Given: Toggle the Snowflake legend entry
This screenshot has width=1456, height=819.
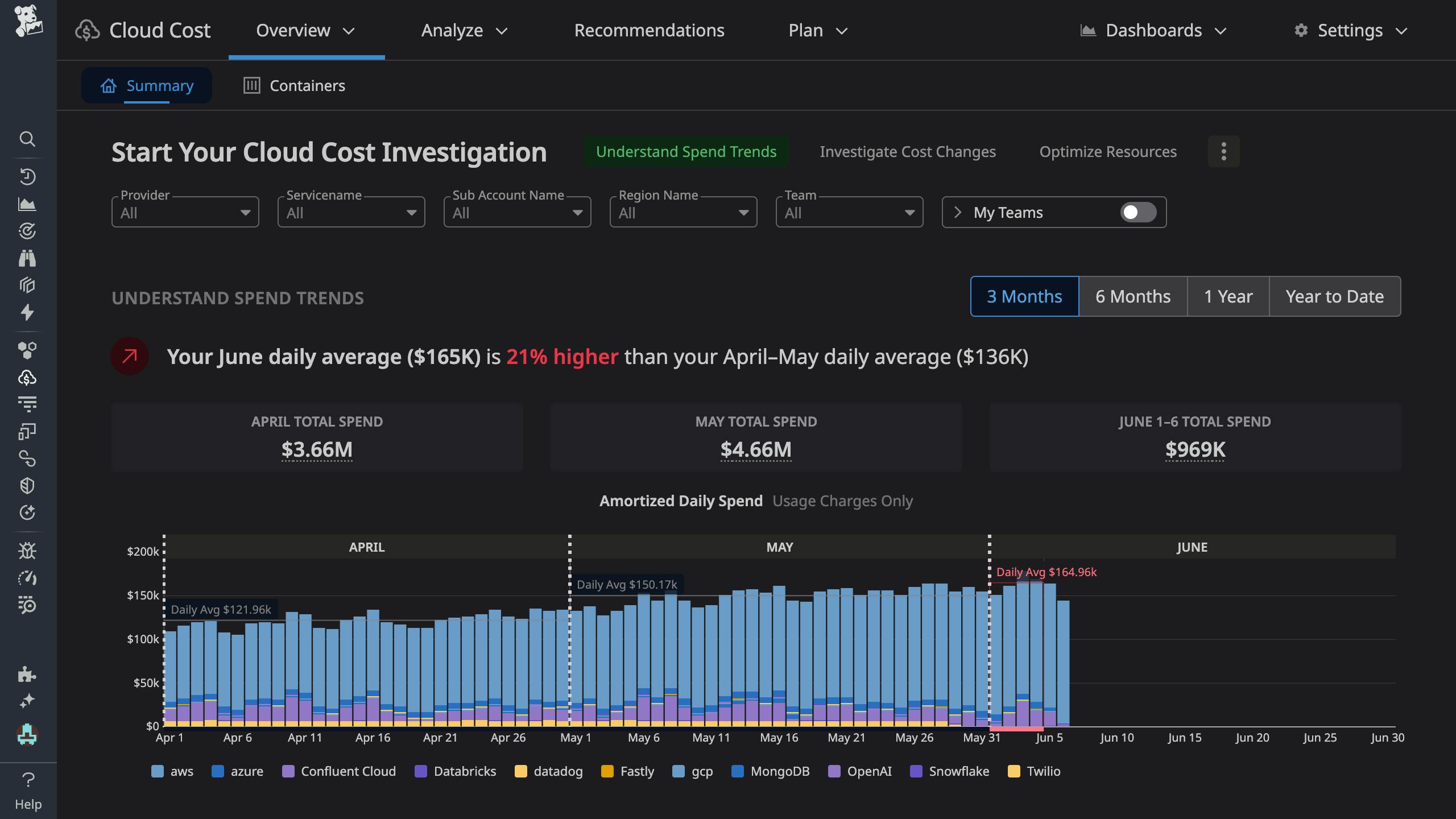Looking at the screenshot, I should click(x=917, y=771).
